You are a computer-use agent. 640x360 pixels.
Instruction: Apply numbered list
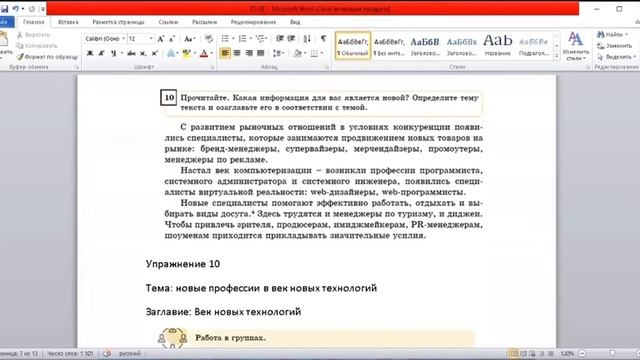click(242, 39)
